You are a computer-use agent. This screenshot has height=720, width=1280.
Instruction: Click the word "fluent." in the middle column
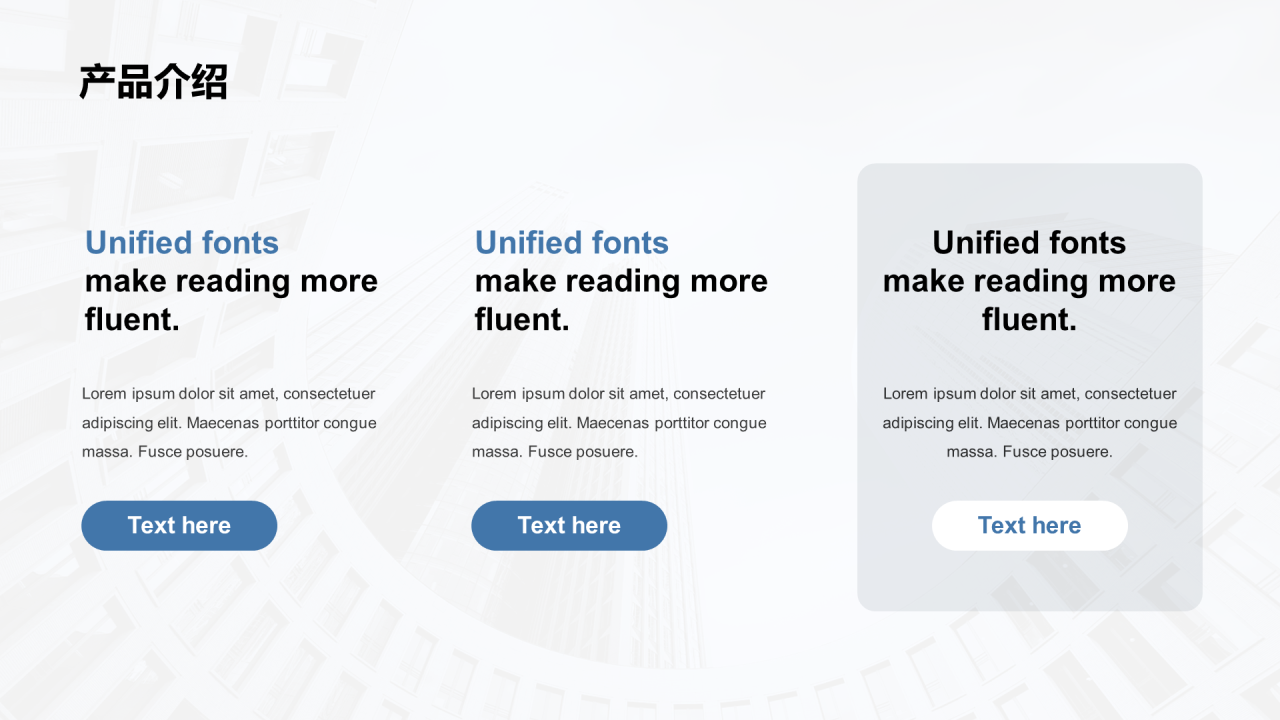point(523,320)
